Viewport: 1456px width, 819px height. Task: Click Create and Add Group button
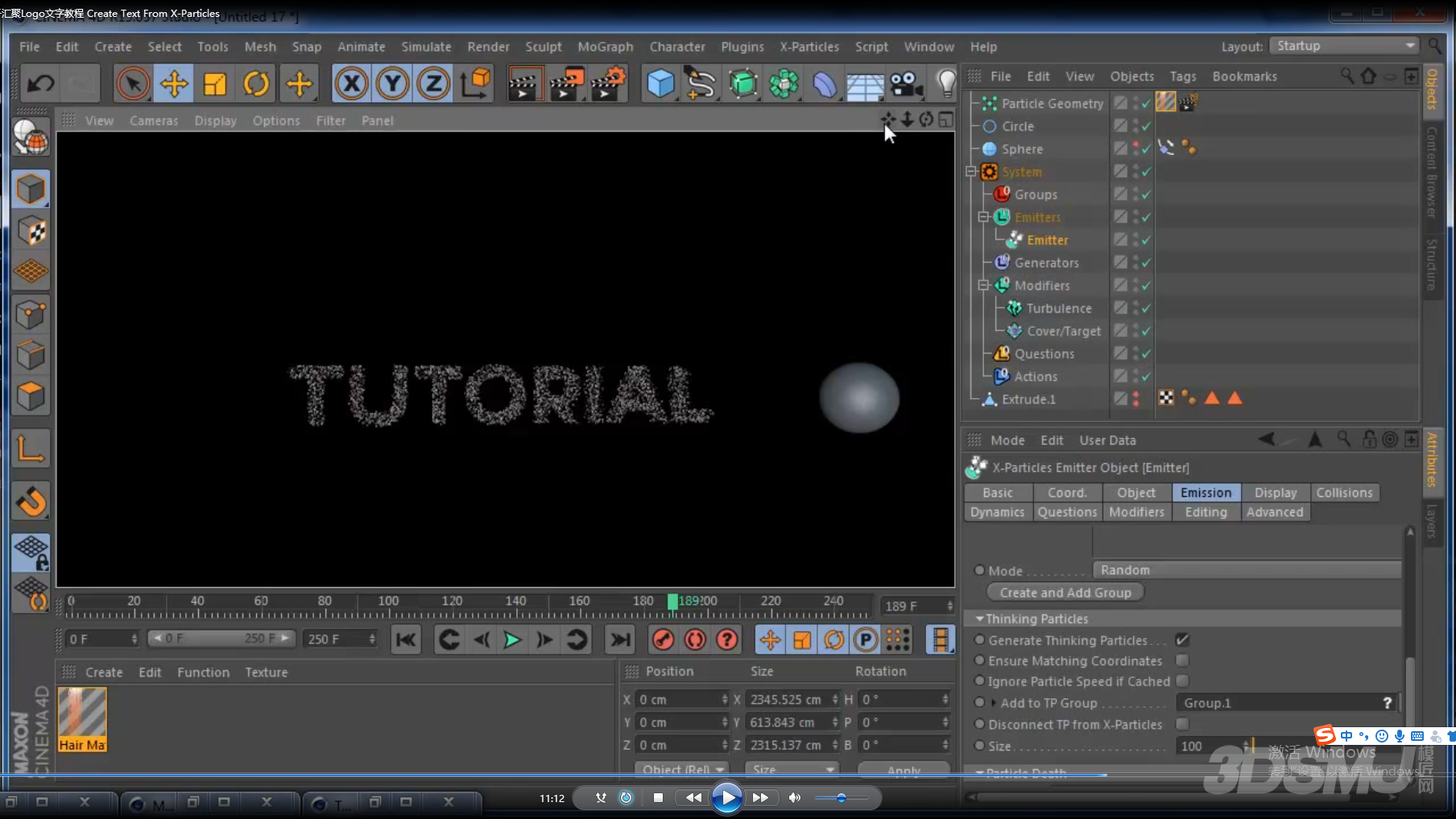click(1065, 592)
